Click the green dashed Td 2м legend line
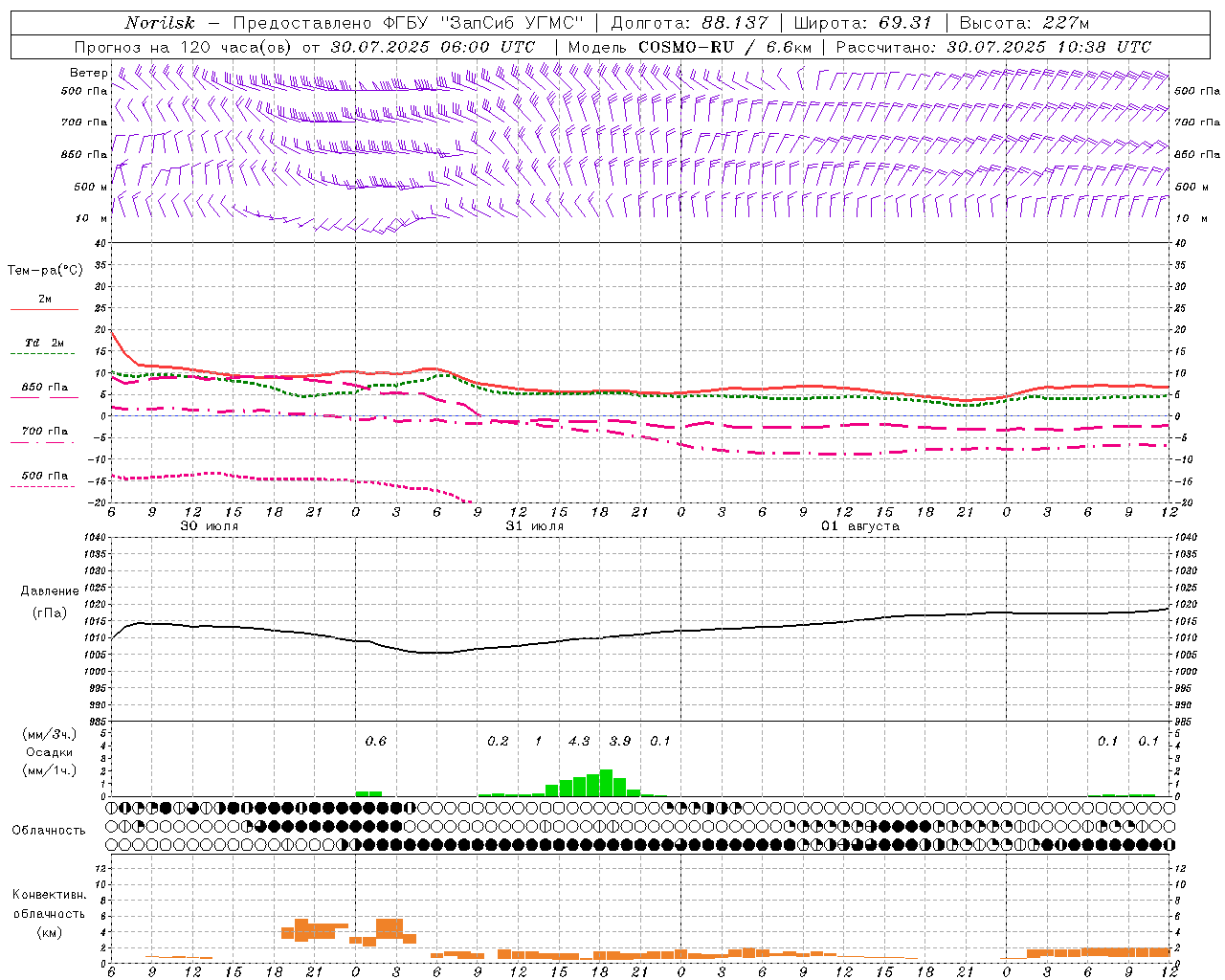This screenshot has width=1225, height=980. pyautogui.click(x=44, y=353)
